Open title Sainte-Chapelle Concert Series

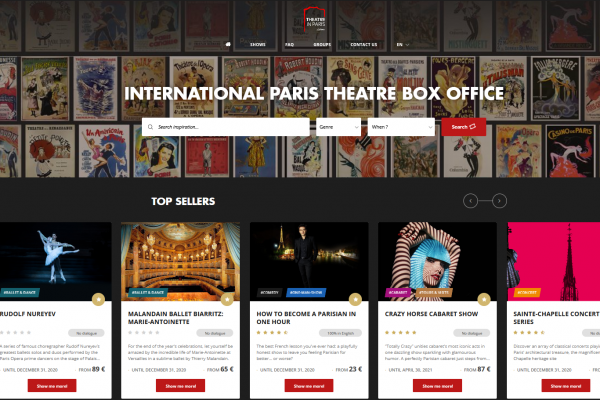click(x=556, y=318)
